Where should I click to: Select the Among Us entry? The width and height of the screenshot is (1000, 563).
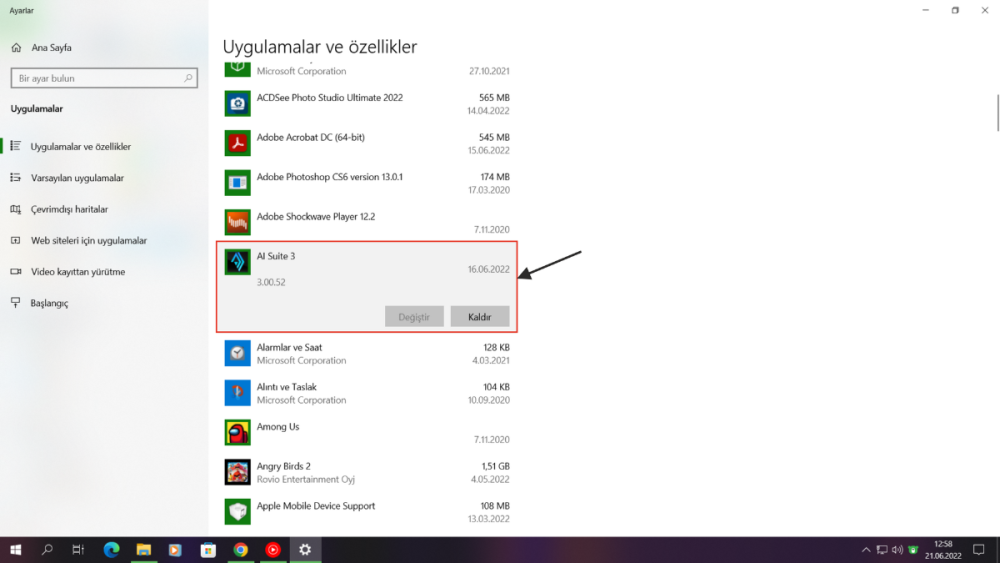click(x=367, y=432)
